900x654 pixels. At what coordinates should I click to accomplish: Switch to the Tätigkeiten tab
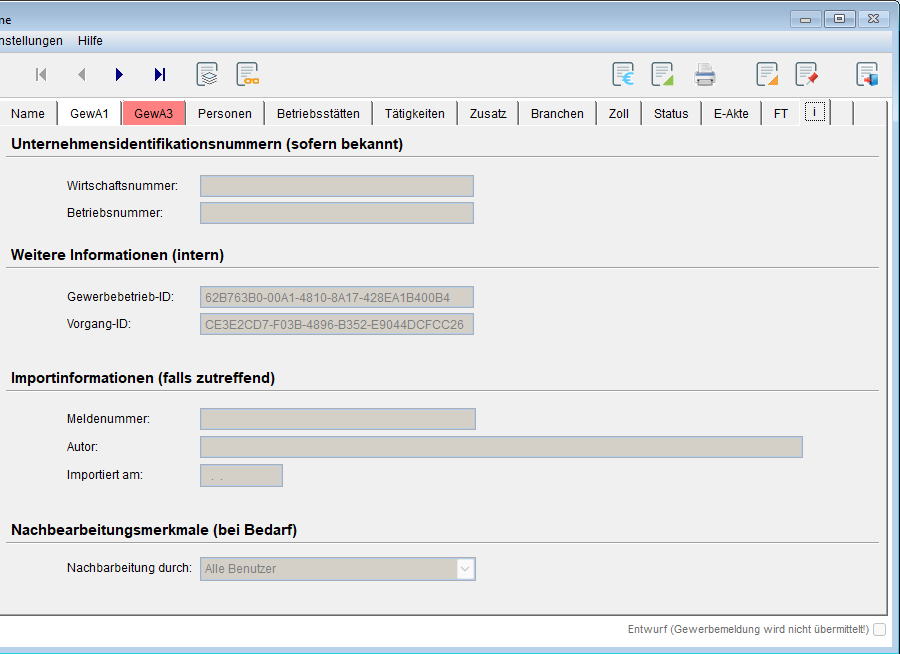pyautogui.click(x=414, y=113)
